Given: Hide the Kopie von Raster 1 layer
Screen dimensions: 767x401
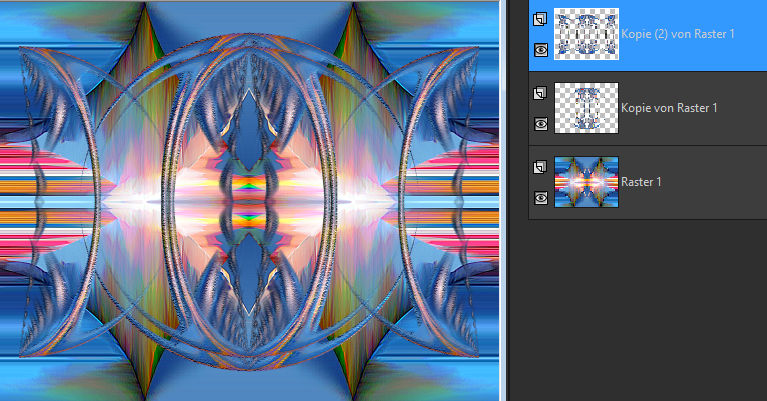Looking at the screenshot, I should point(541,124).
